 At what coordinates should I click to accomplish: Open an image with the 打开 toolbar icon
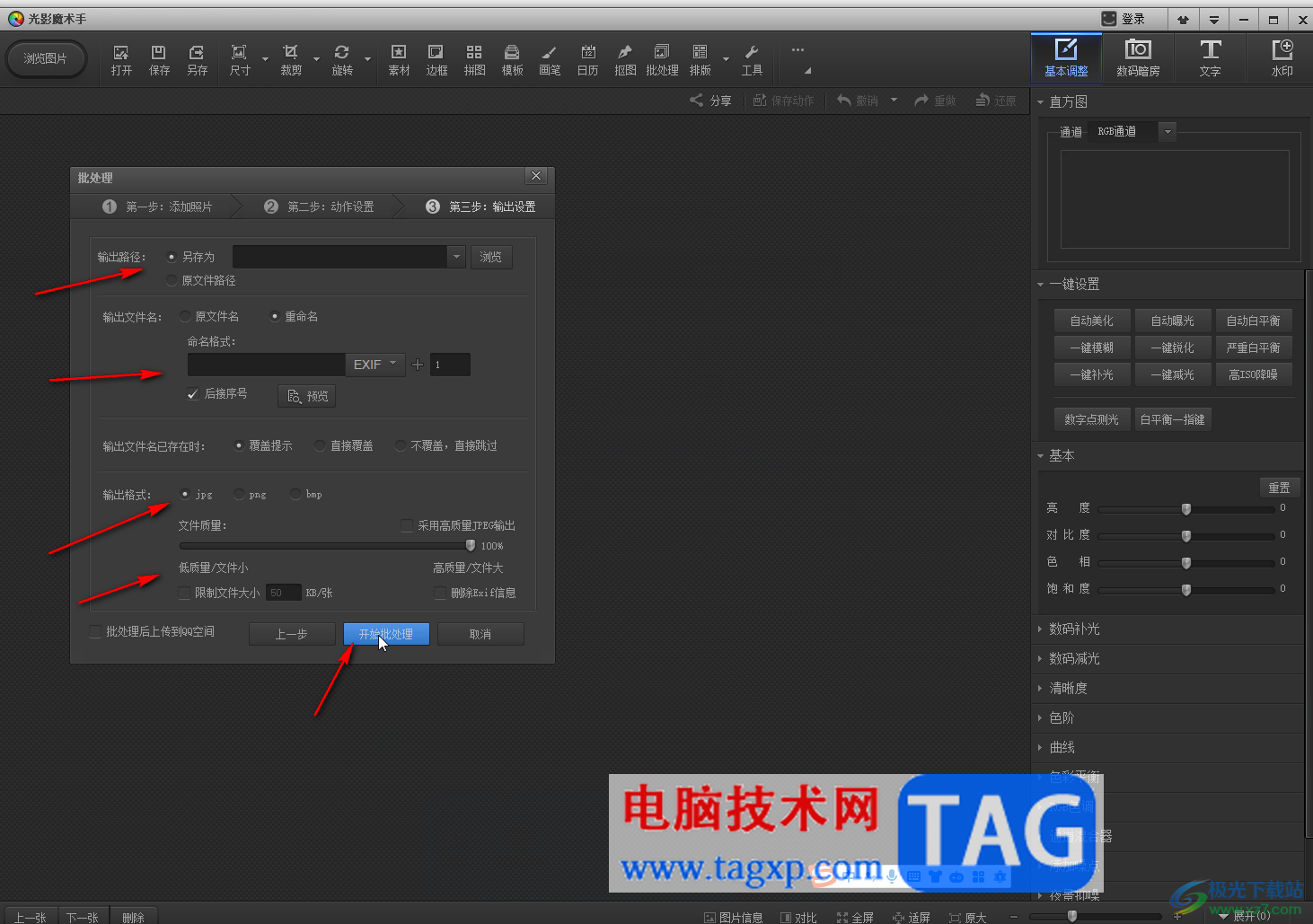click(x=121, y=60)
